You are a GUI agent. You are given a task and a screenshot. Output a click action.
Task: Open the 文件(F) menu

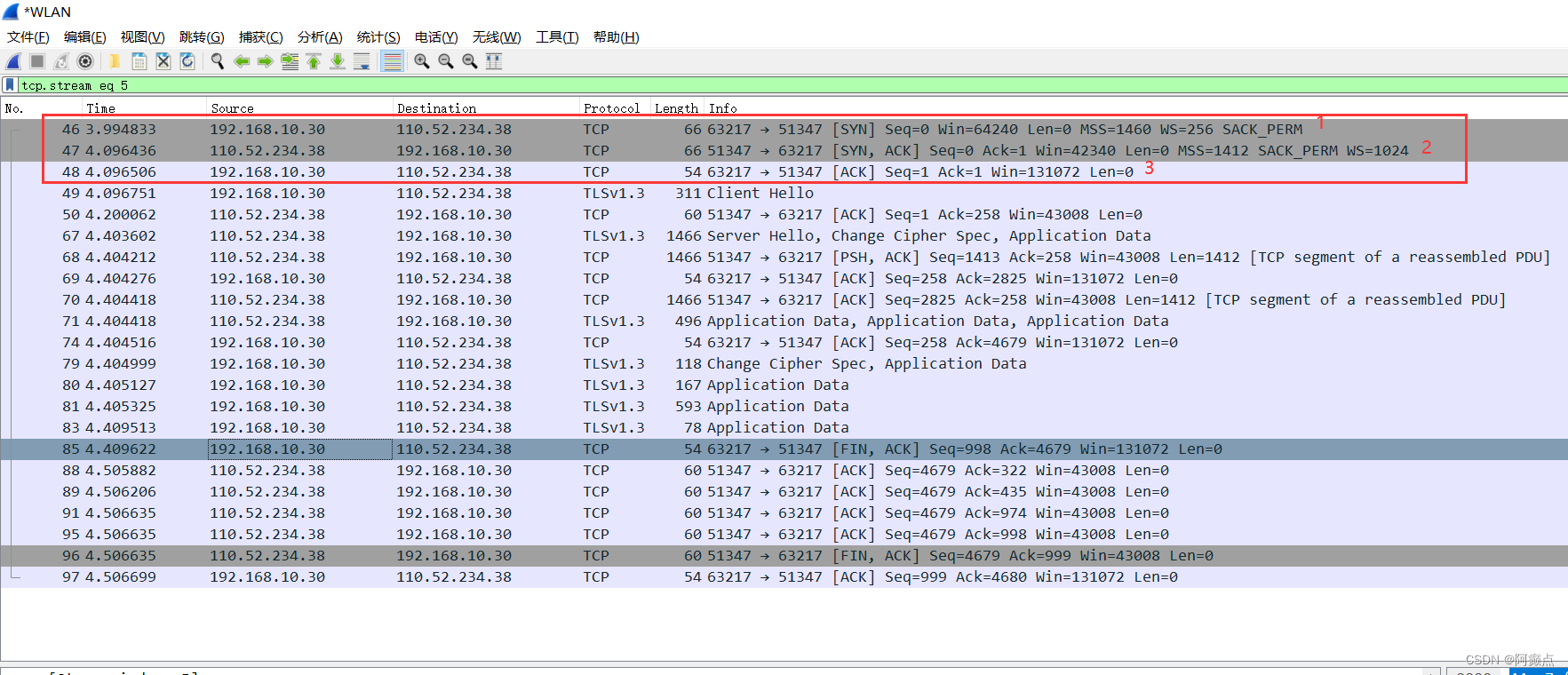28,37
